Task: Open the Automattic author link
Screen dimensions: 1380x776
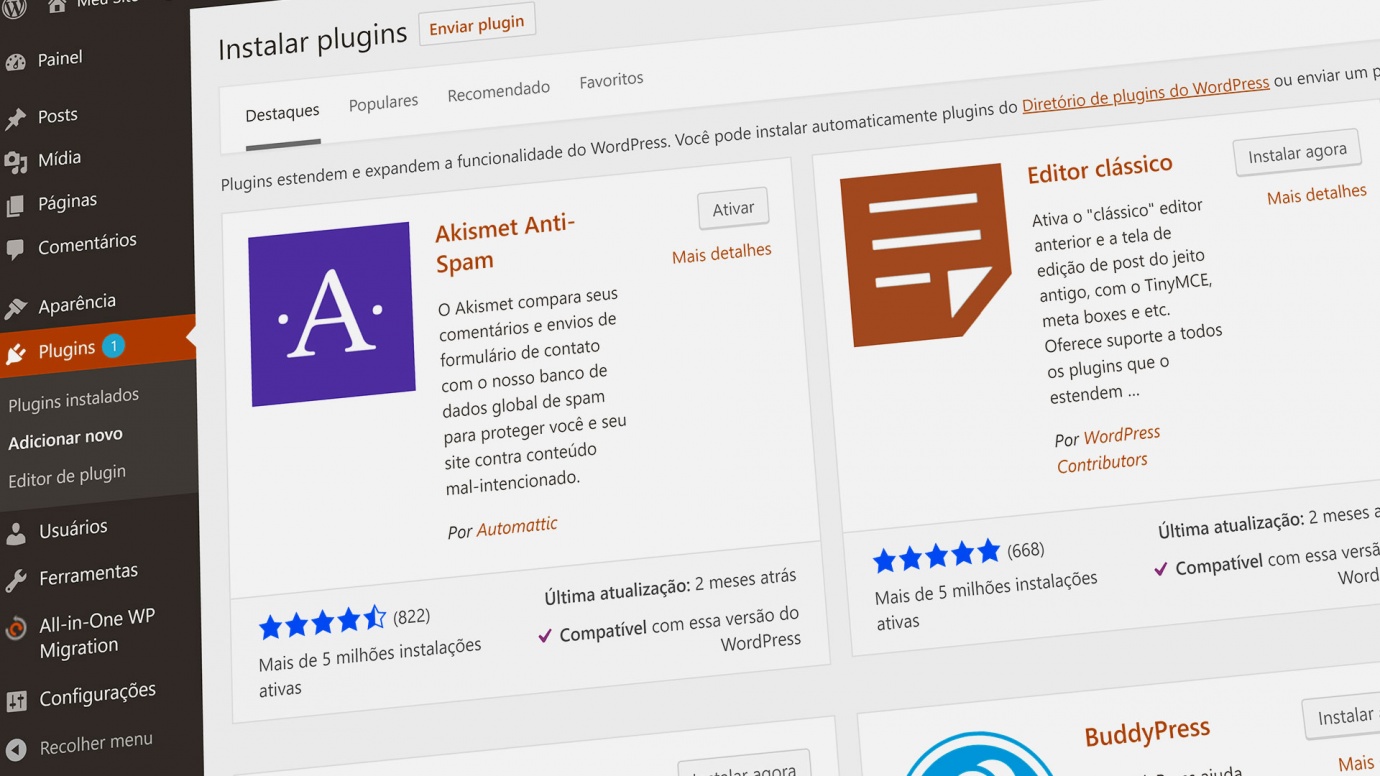Action: tap(517, 528)
